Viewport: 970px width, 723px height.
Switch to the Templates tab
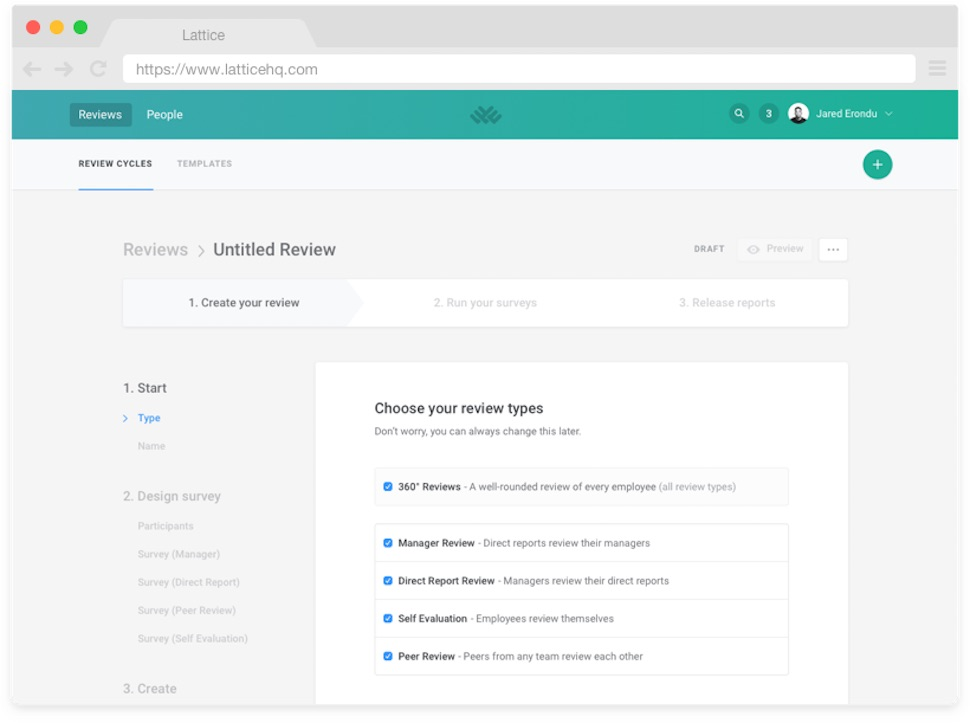pyautogui.click(x=204, y=163)
